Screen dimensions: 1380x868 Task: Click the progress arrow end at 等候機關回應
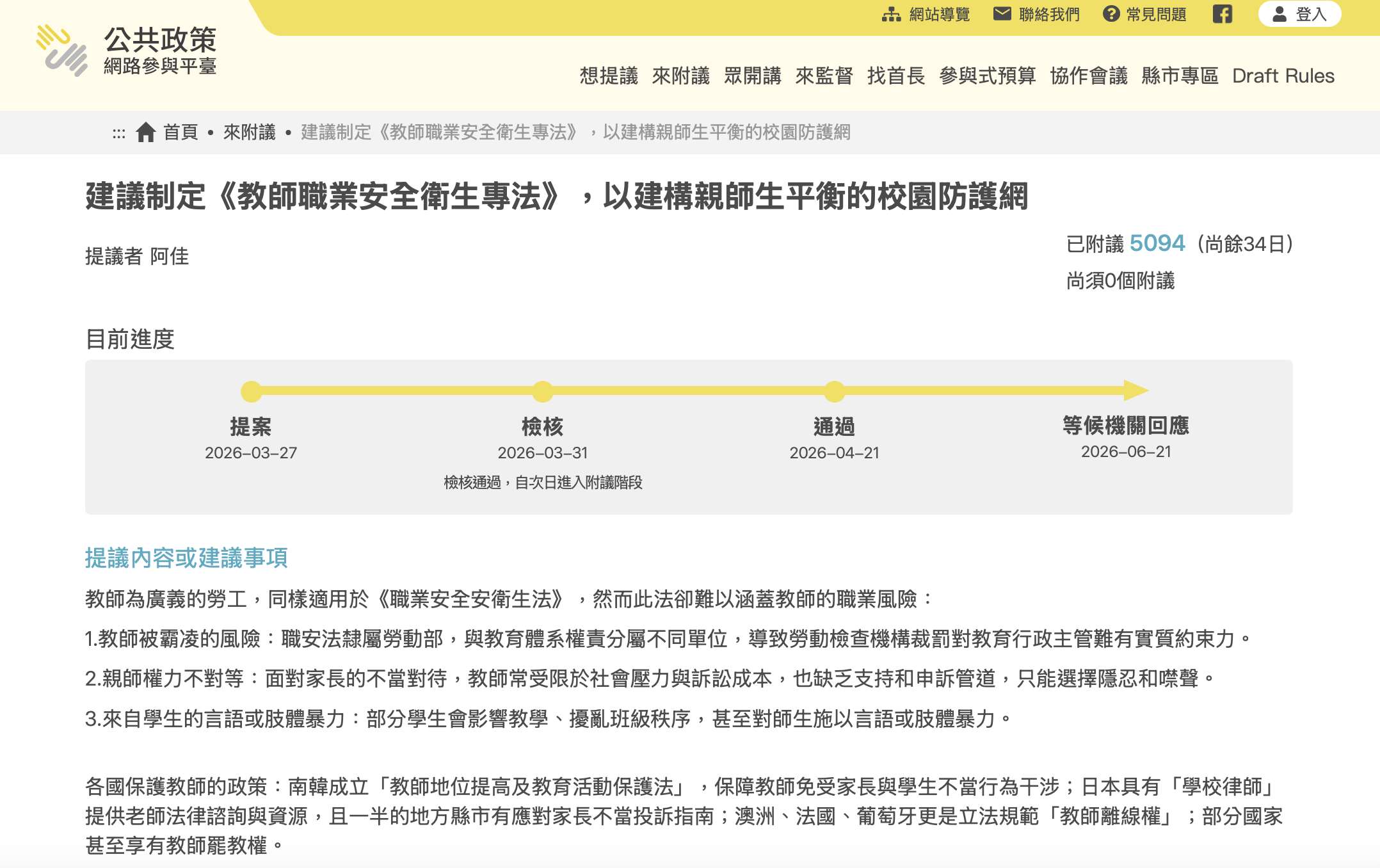click(1136, 390)
